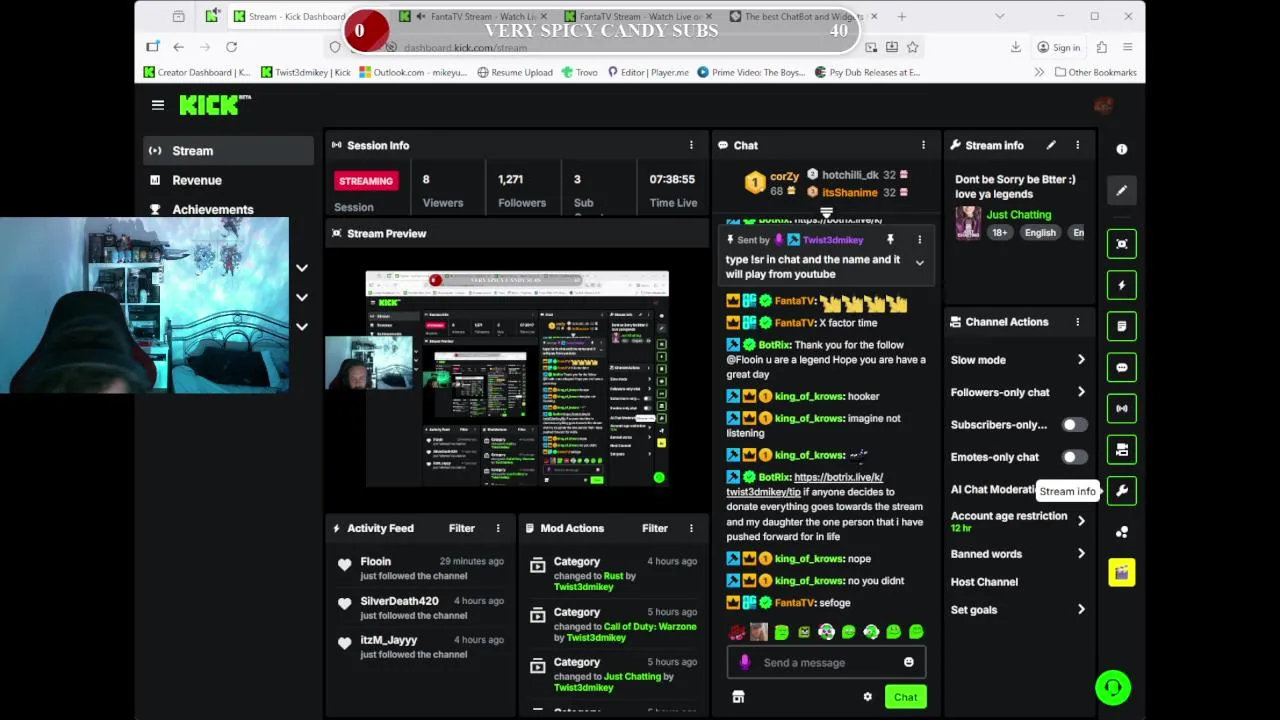Toggle Subscribers-only chat switch
The image size is (1280, 720).
(x=1073, y=425)
